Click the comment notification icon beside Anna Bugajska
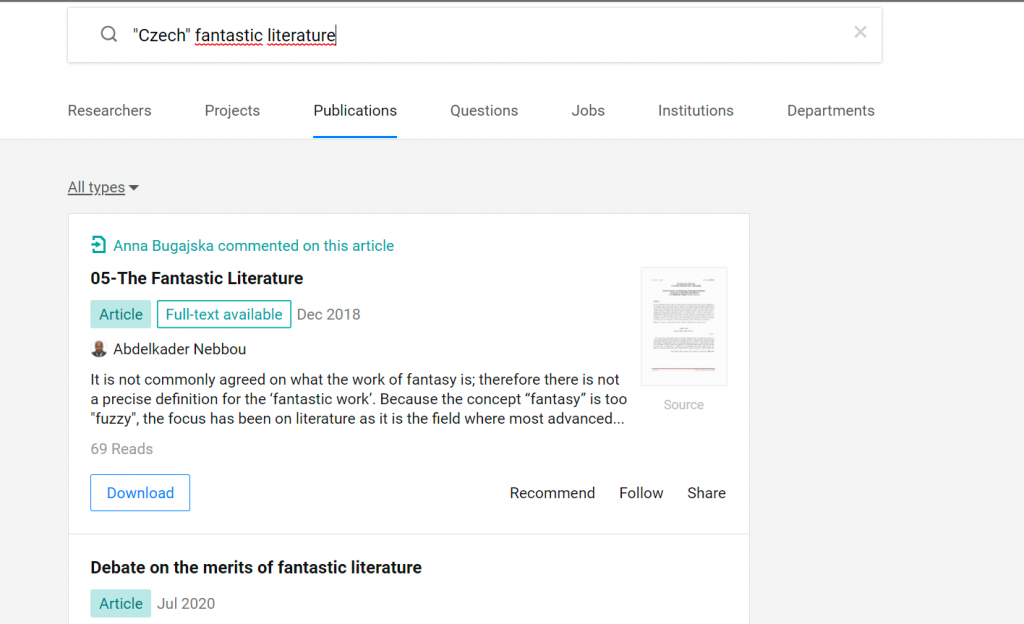 point(98,245)
